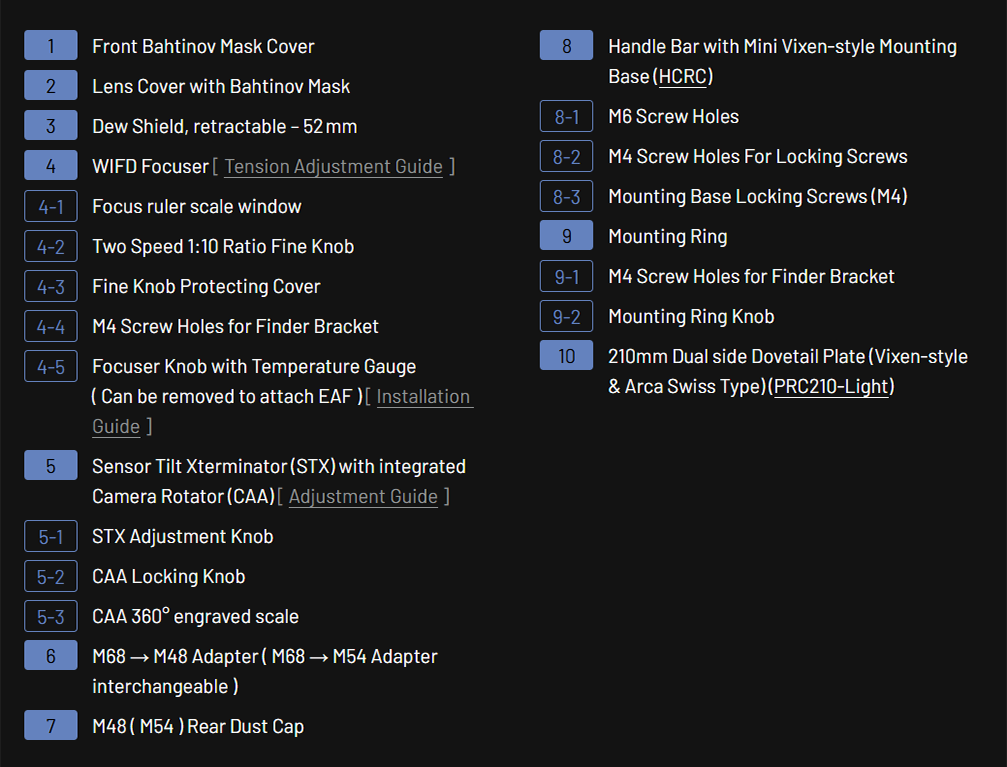The height and width of the screenshot is (767, 1007).
Task: Select badge 6 for M68 to M48 Adapter
Action: [x=50, y=656]
